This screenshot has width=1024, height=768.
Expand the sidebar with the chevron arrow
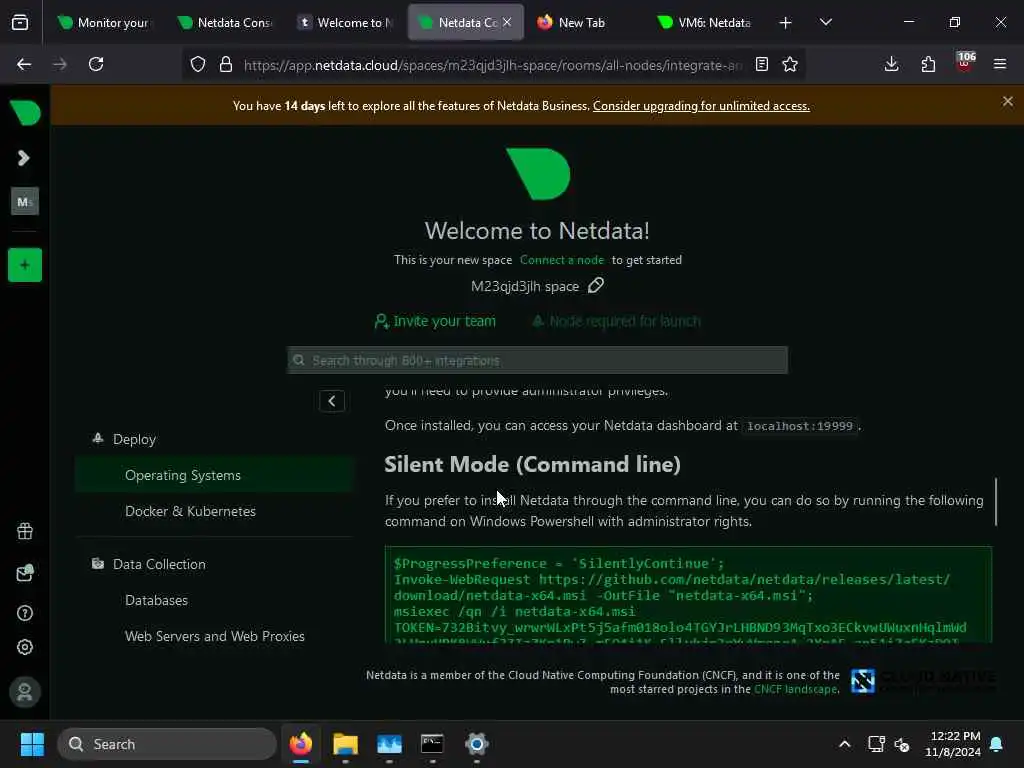click(24, 158)
